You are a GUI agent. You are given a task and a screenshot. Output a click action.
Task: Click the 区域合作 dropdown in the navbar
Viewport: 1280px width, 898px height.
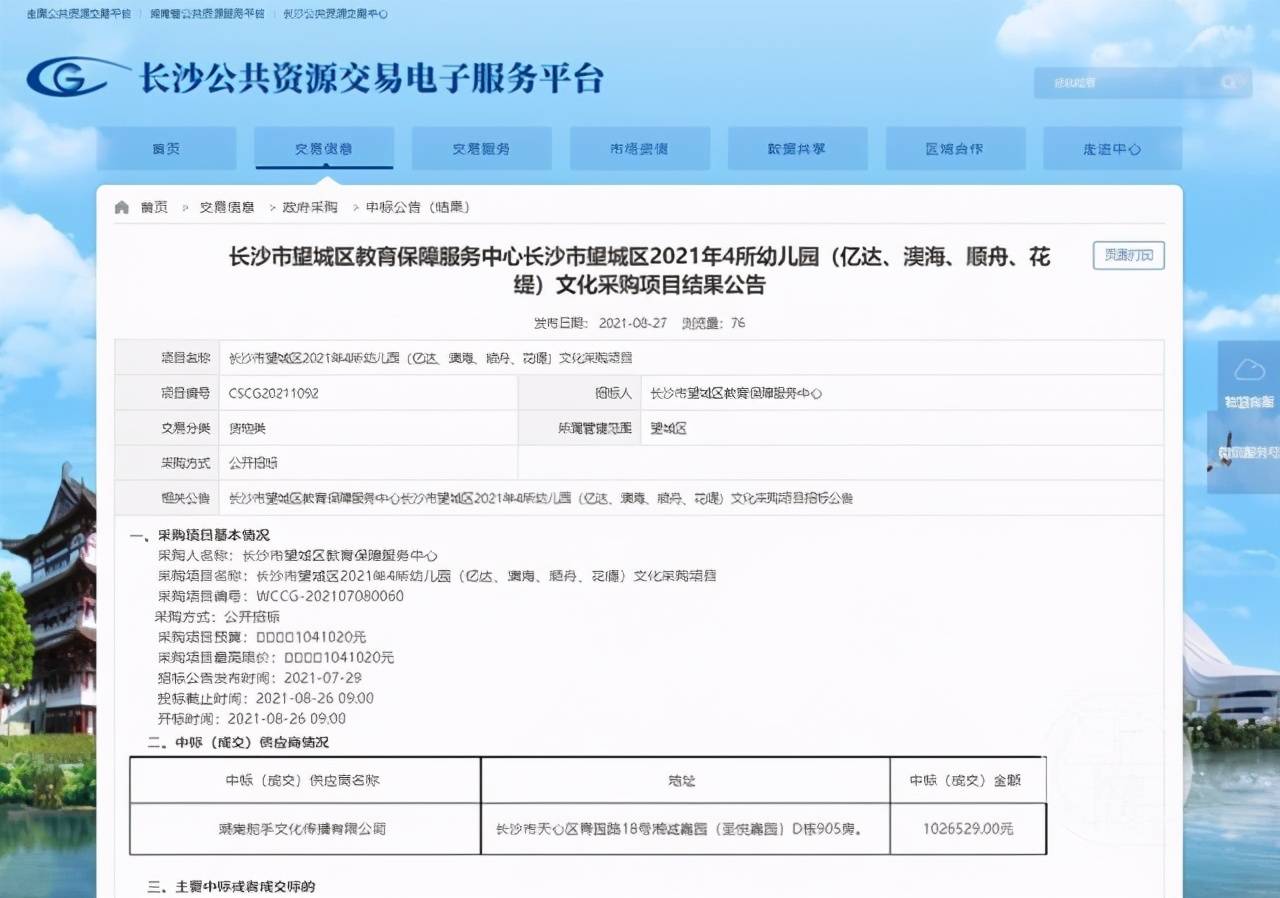click(955, 148)
